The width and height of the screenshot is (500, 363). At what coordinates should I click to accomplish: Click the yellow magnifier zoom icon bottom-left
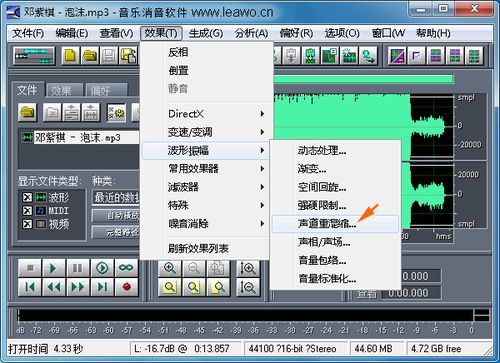point(170,287)
